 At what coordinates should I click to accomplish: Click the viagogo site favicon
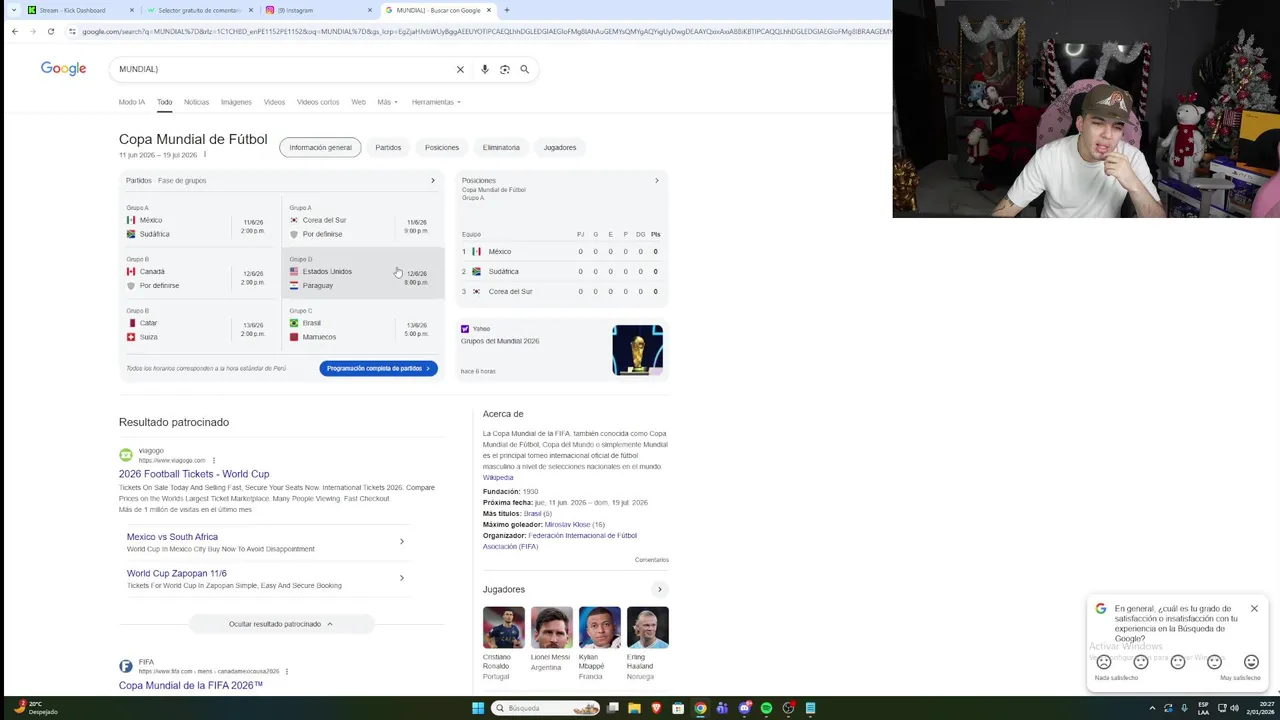(x=126, y=455)
